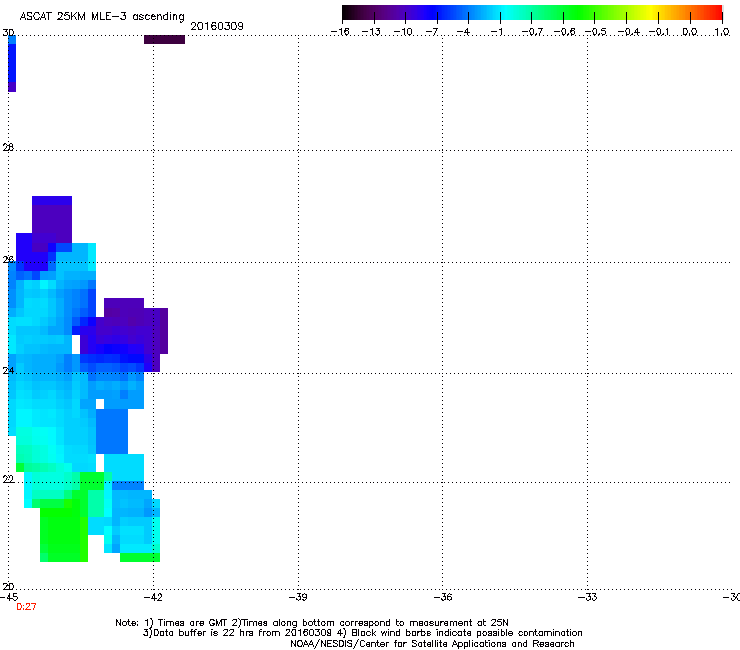The height and width of the screenshot is (650, 740).
Task: Click the black end of the color bar
Action: pos(352,13)
